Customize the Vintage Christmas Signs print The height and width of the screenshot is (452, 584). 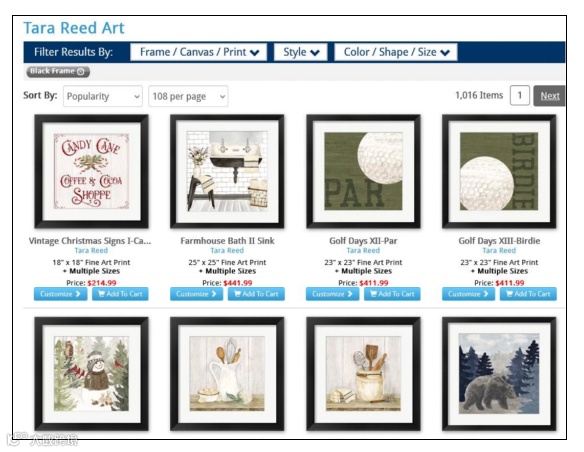pyautogui.click(x=60, y=294)
